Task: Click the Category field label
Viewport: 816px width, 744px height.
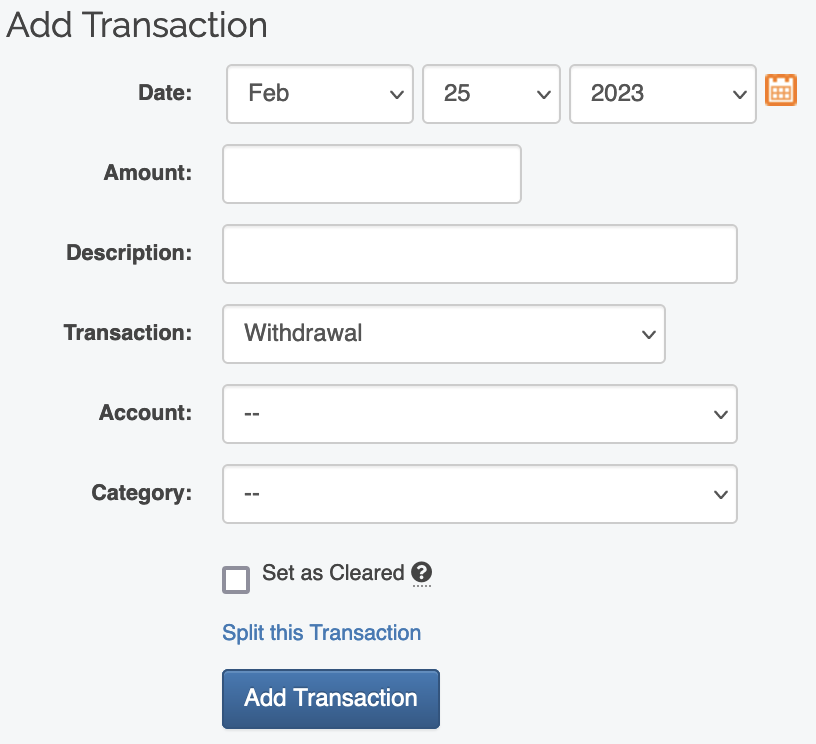Action: tap(141, 493)
